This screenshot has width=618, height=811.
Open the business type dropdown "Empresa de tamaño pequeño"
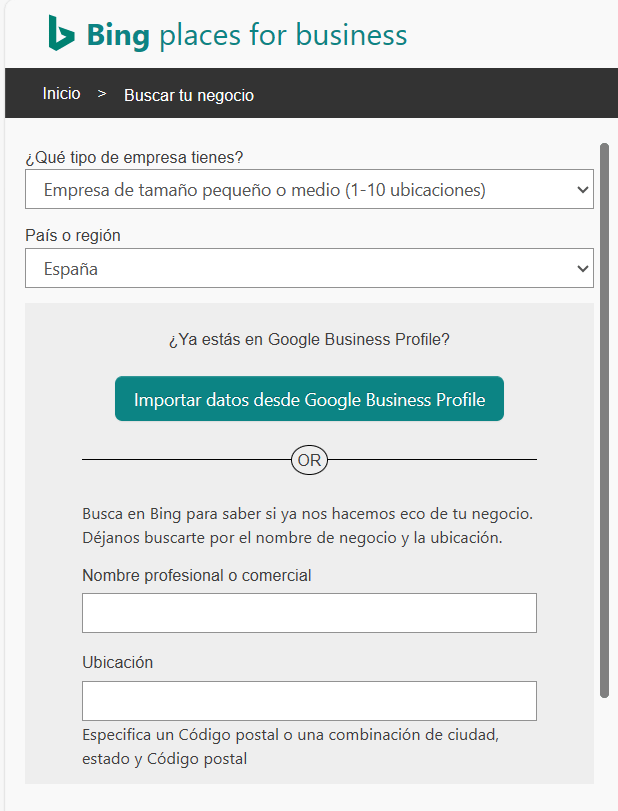(309, 189)
